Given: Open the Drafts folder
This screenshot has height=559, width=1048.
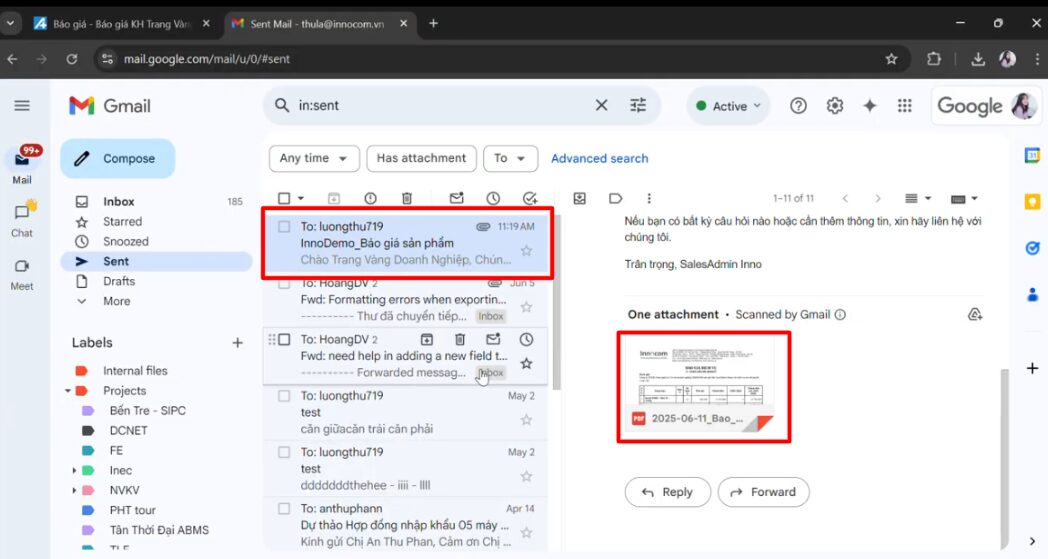Looking at the screenshot, I should 156,281.
